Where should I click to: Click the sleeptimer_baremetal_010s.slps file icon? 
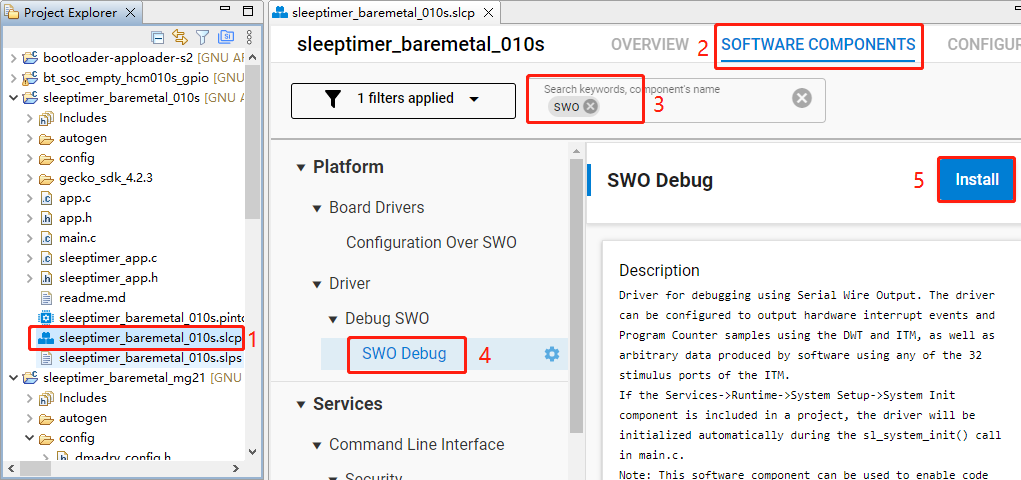coord(46,358)
